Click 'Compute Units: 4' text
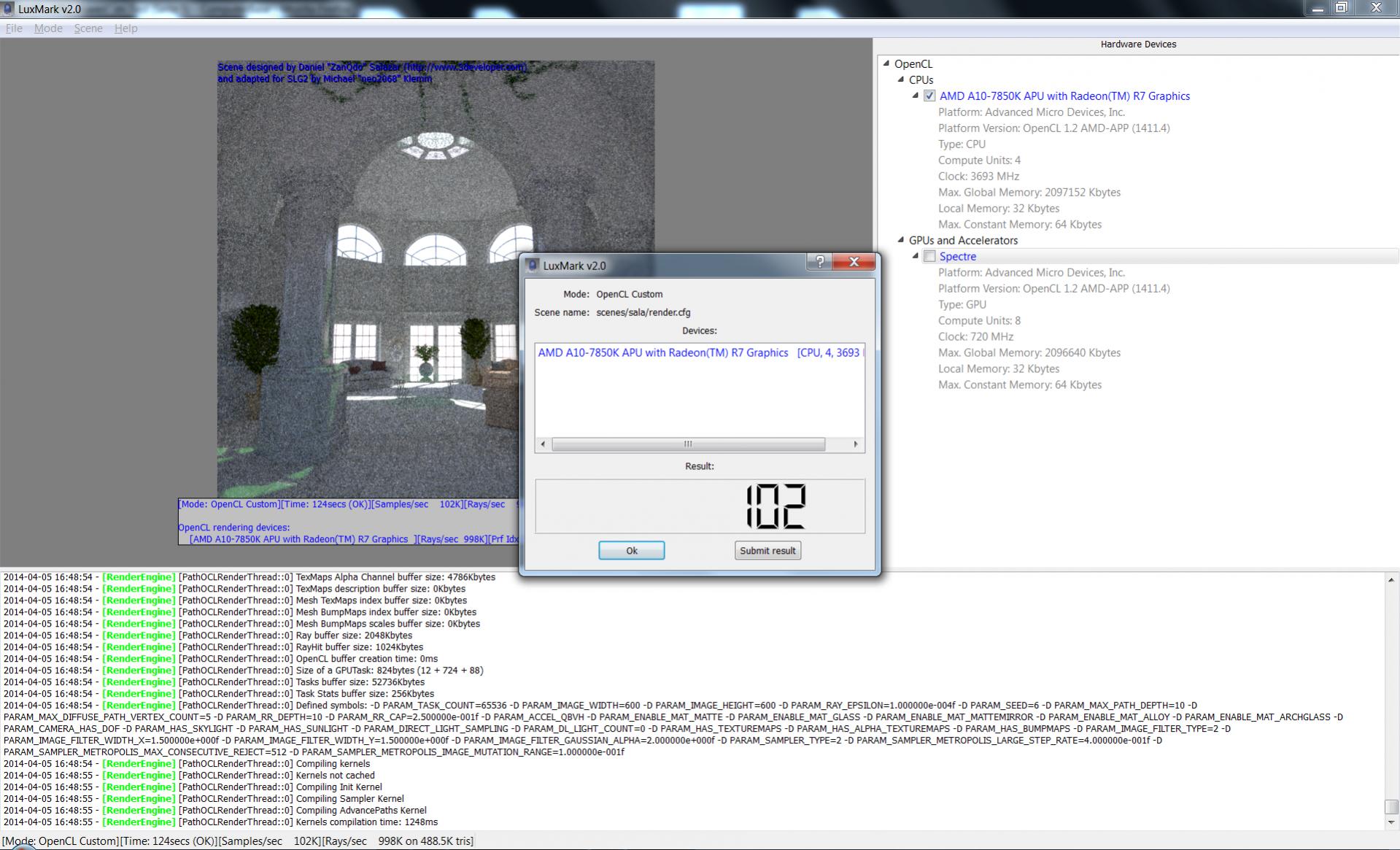This screenshot has width=1400, height=850. (979, 160)
